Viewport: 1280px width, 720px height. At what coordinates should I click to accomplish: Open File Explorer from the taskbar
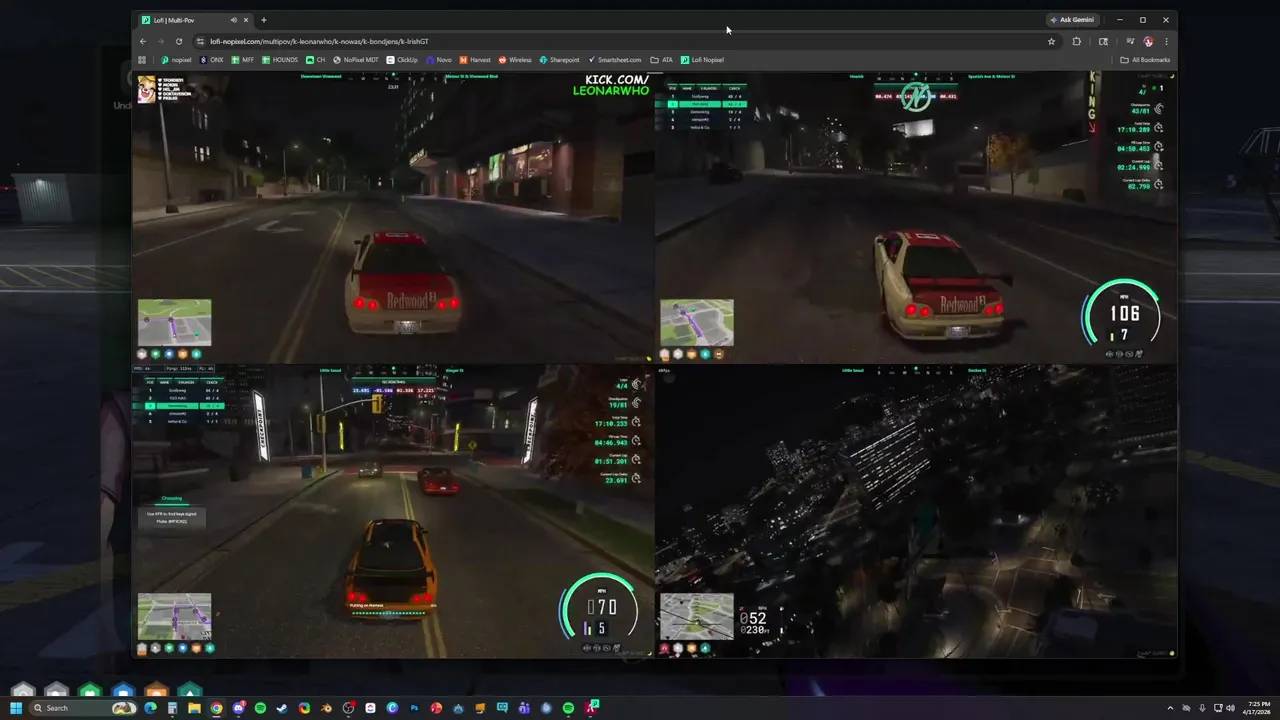[x=194, y=708]
